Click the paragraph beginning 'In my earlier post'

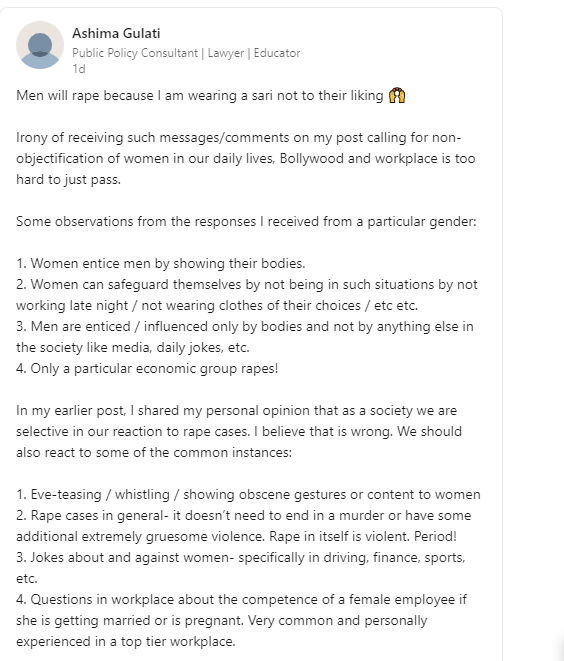[x=239, y=432]
